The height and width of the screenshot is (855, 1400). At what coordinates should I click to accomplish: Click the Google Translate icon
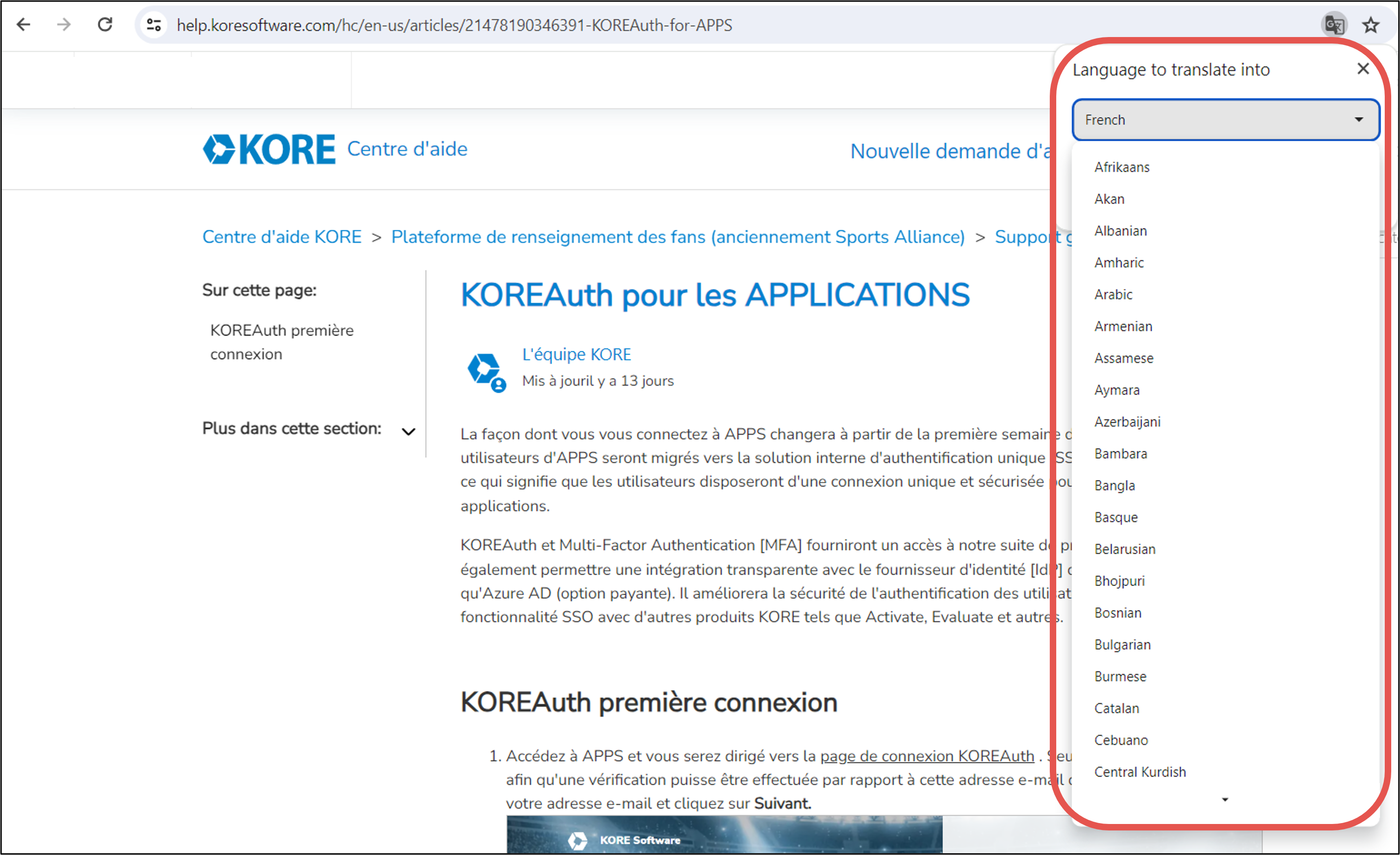click(x=1333, y=25)
